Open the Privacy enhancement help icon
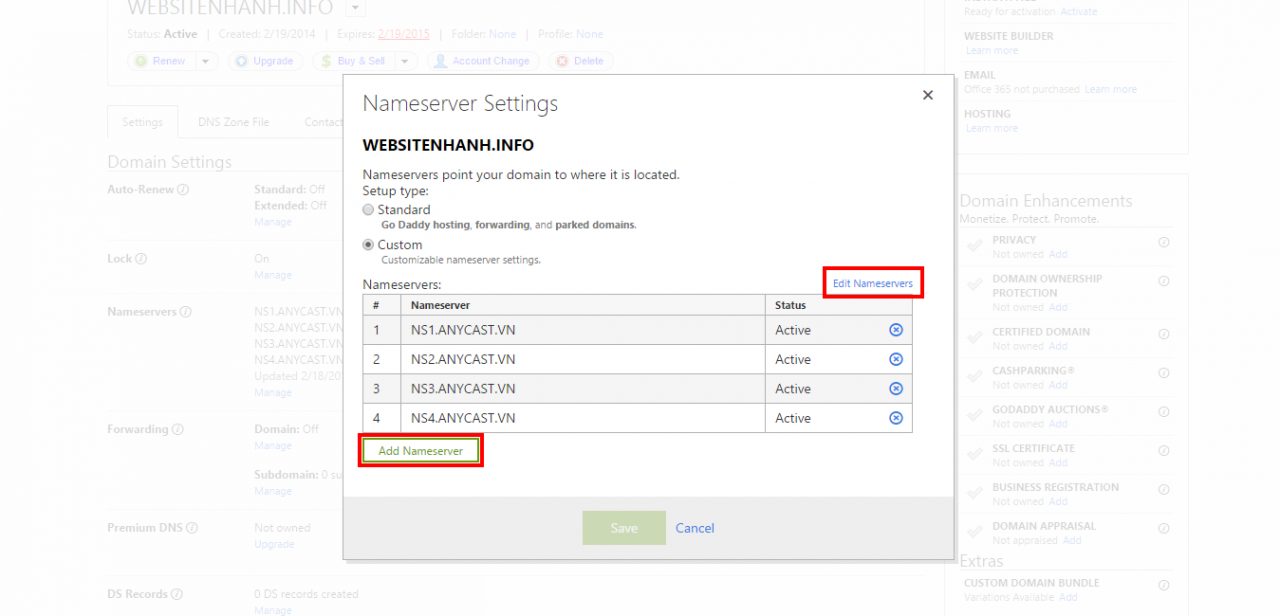The image size is (1280, 616). tap(1164, 242)
